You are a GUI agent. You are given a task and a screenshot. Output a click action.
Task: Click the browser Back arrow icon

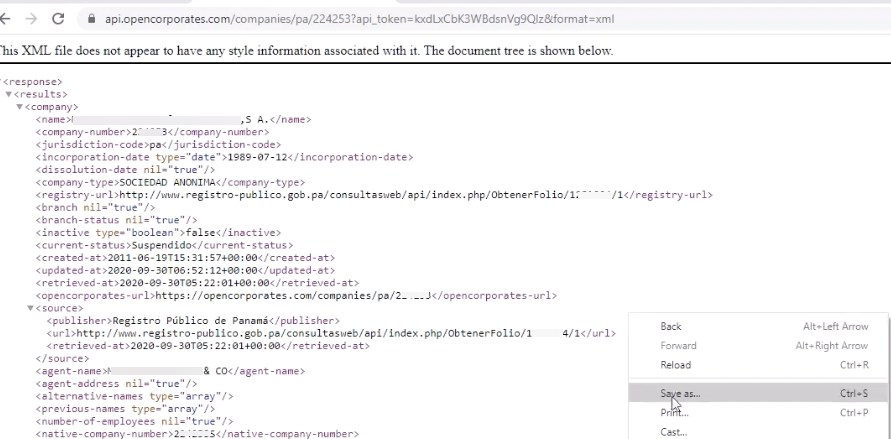5,19
